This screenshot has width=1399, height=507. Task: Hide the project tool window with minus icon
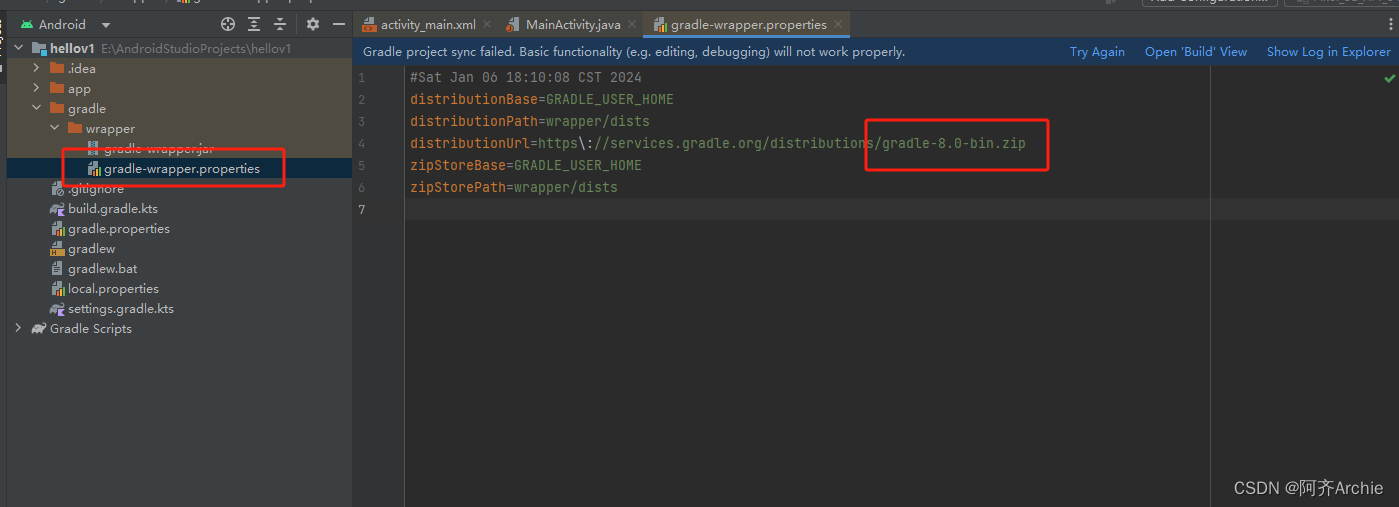tap(339, 24)
